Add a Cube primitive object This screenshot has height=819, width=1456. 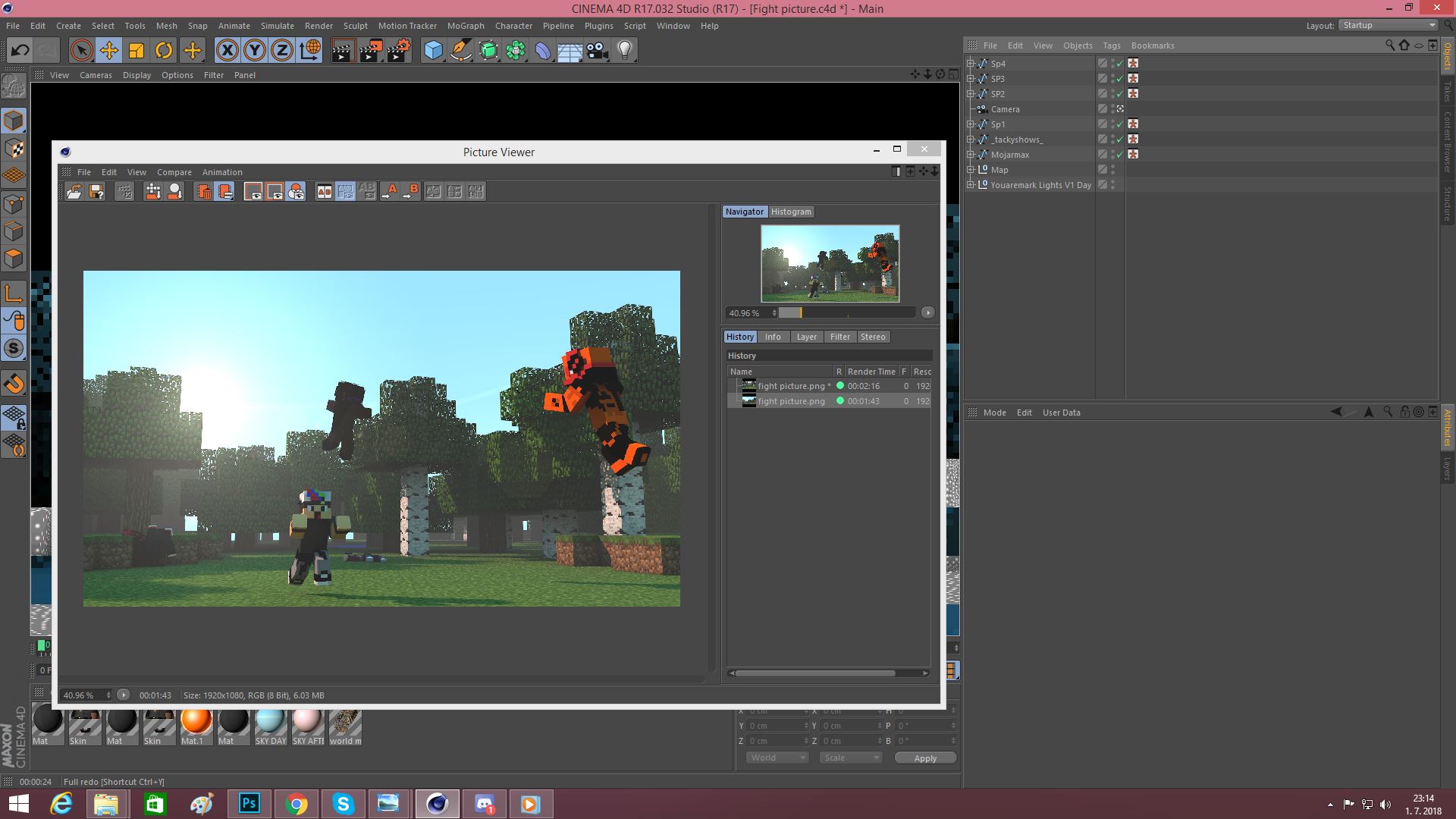pos(433,51)
